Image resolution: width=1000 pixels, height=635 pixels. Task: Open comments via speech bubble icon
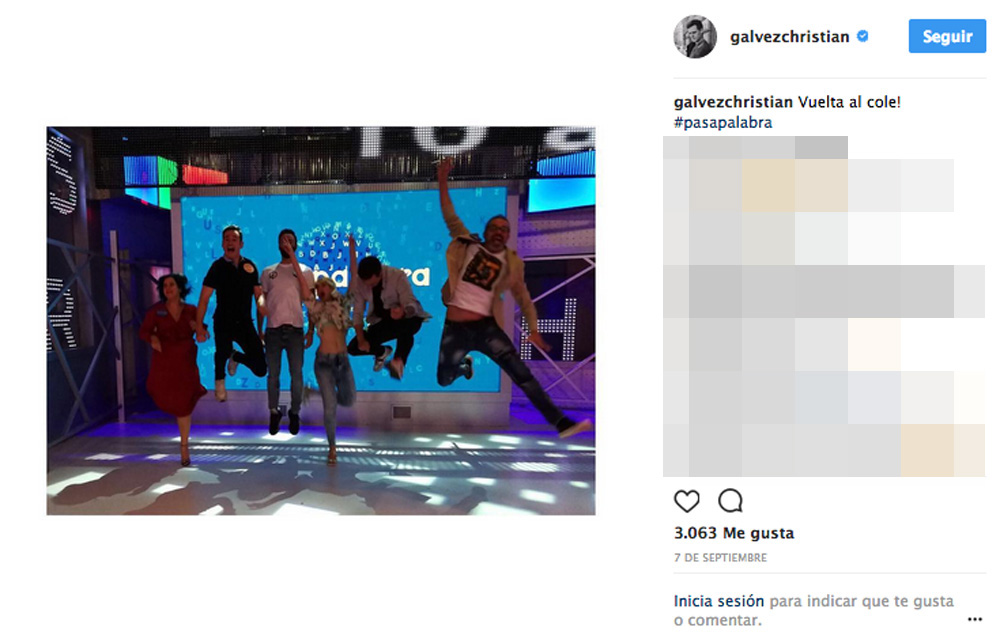pos(730,501)
